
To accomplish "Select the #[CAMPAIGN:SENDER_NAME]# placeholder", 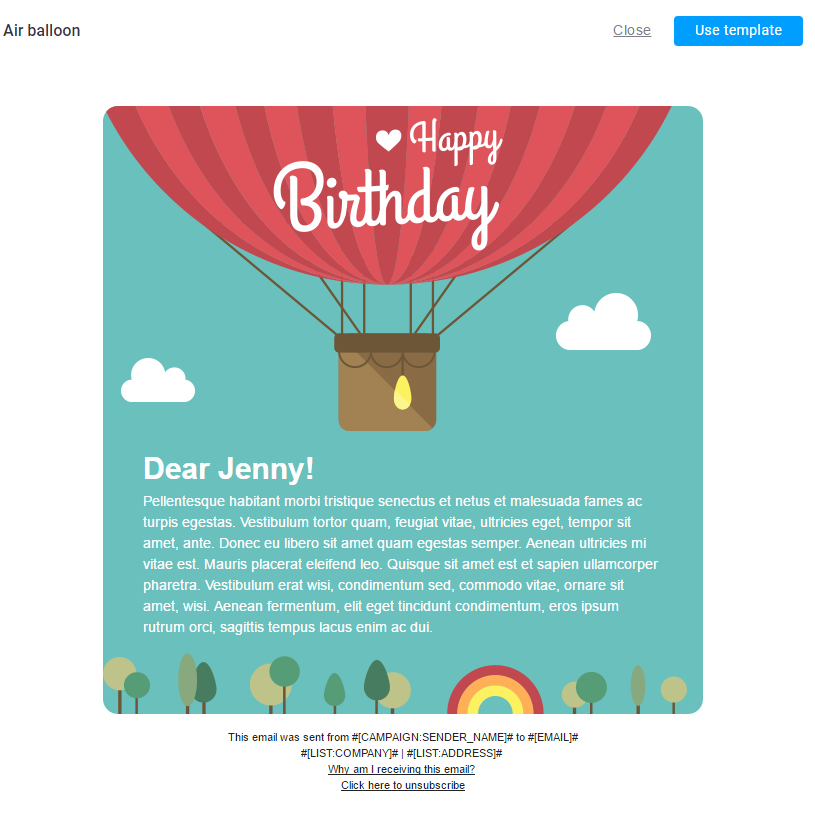I will click(432, 737).
